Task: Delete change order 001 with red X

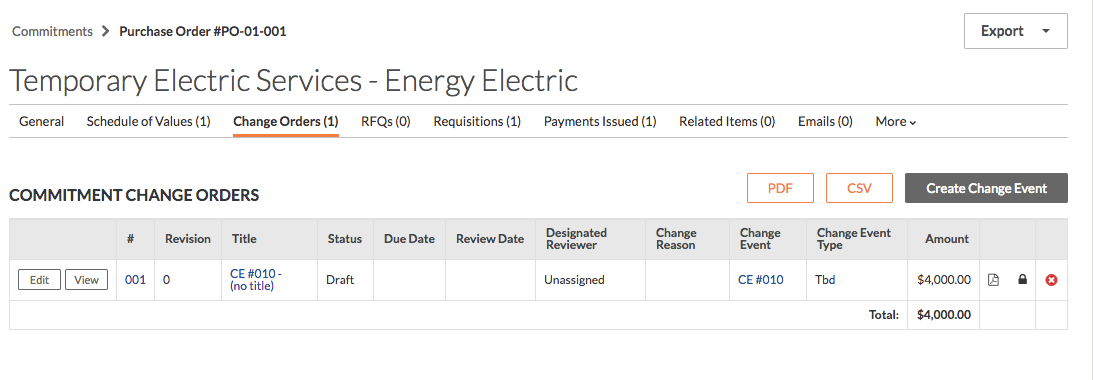Action: (x=1051, y=280)
